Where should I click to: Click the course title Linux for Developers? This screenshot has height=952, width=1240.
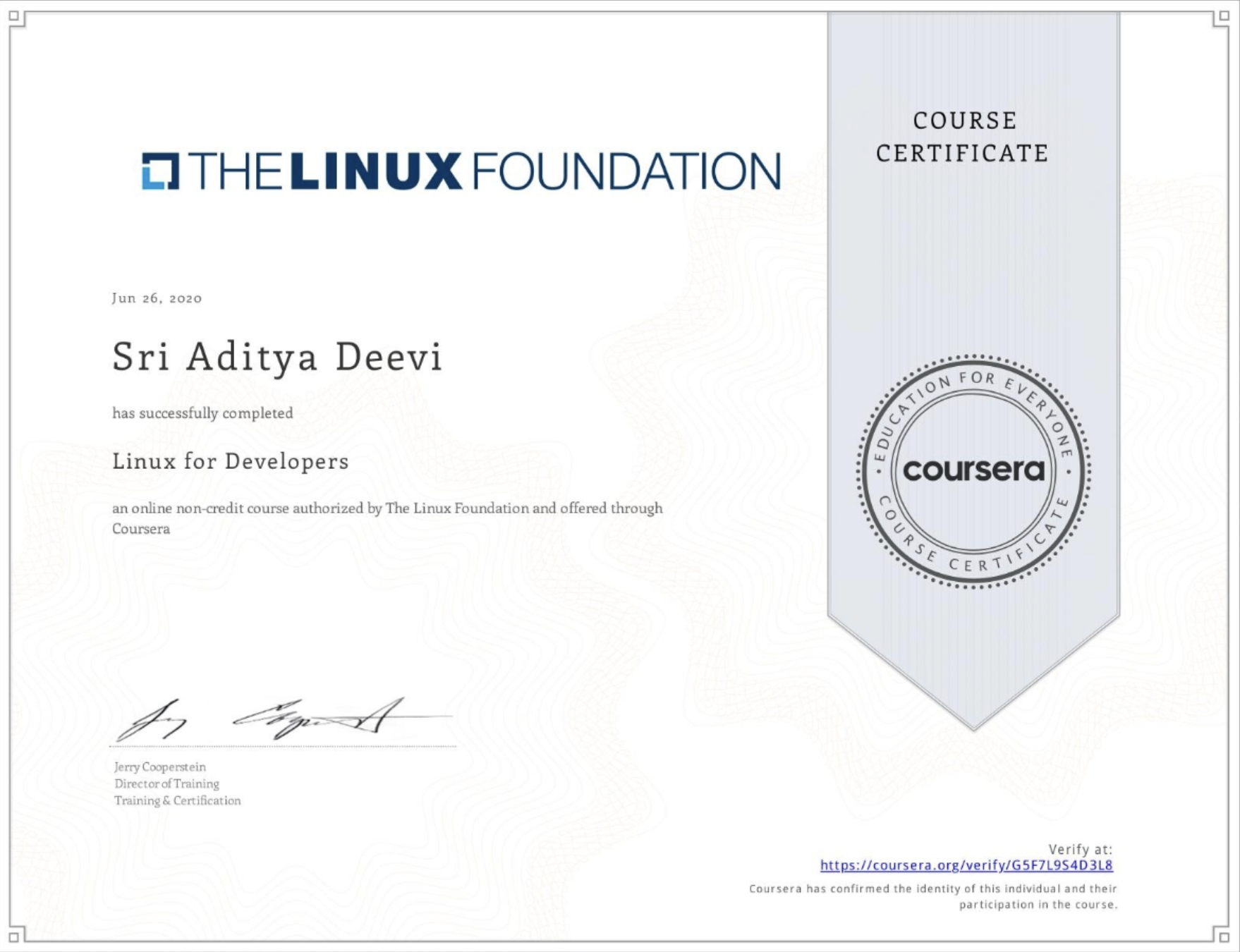pos(231,461)
